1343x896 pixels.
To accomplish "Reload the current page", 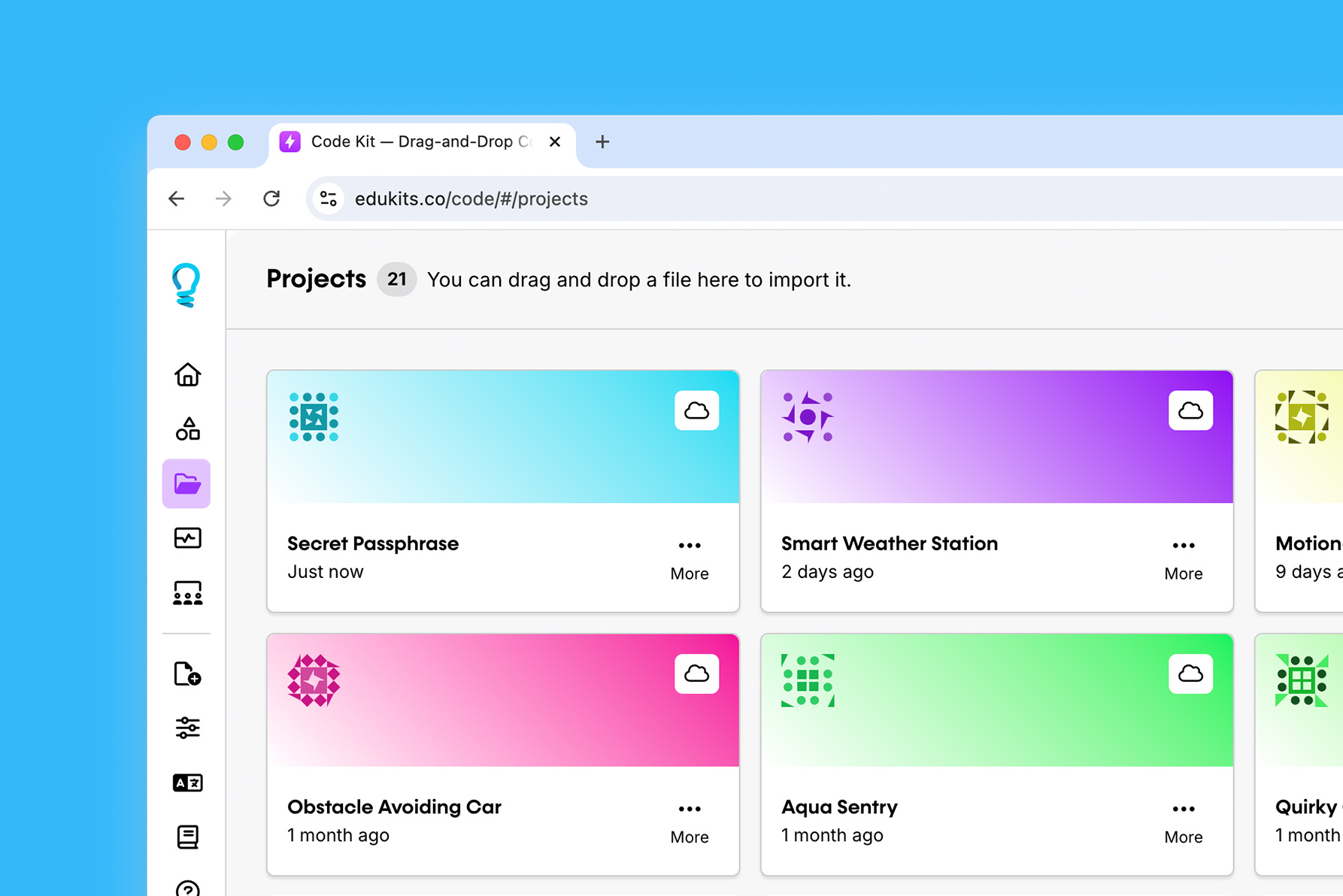I will 272,198.
